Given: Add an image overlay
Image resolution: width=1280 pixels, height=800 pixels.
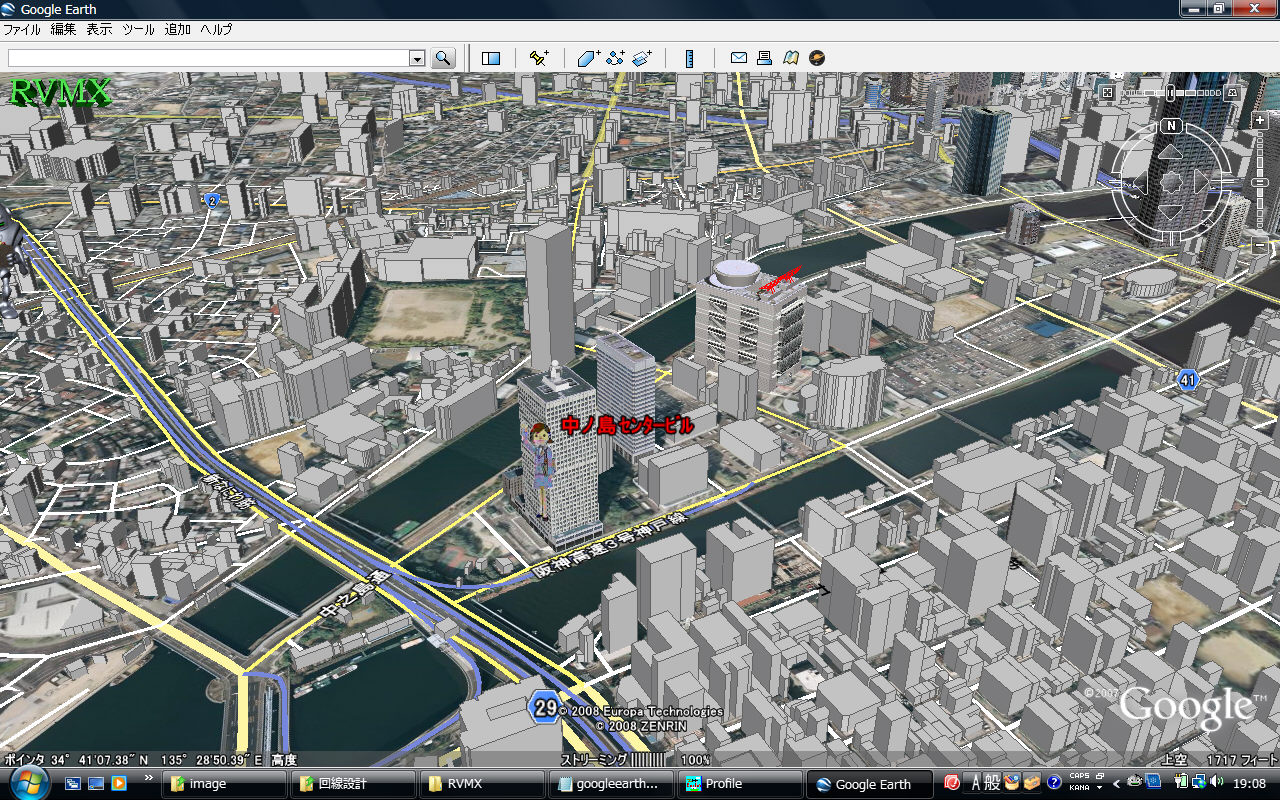Looking at the screenshot, I should click(x=642, y=58).
